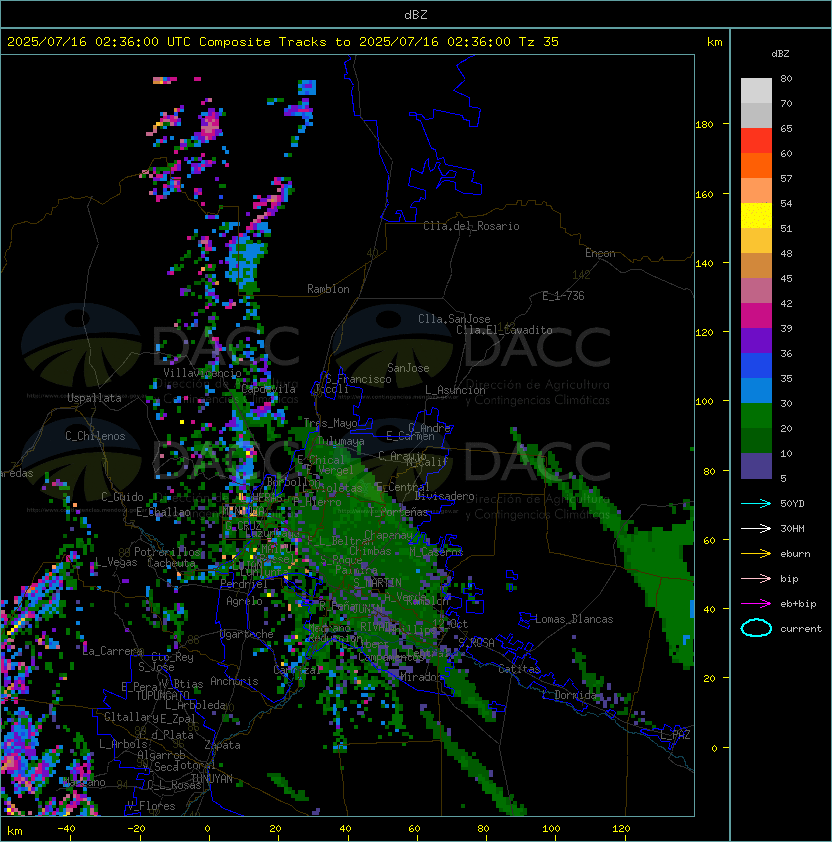Click the 'Ugarteche' map label
Image resolution: width=832 pixels, height=842 pixels.
point(247,634)
